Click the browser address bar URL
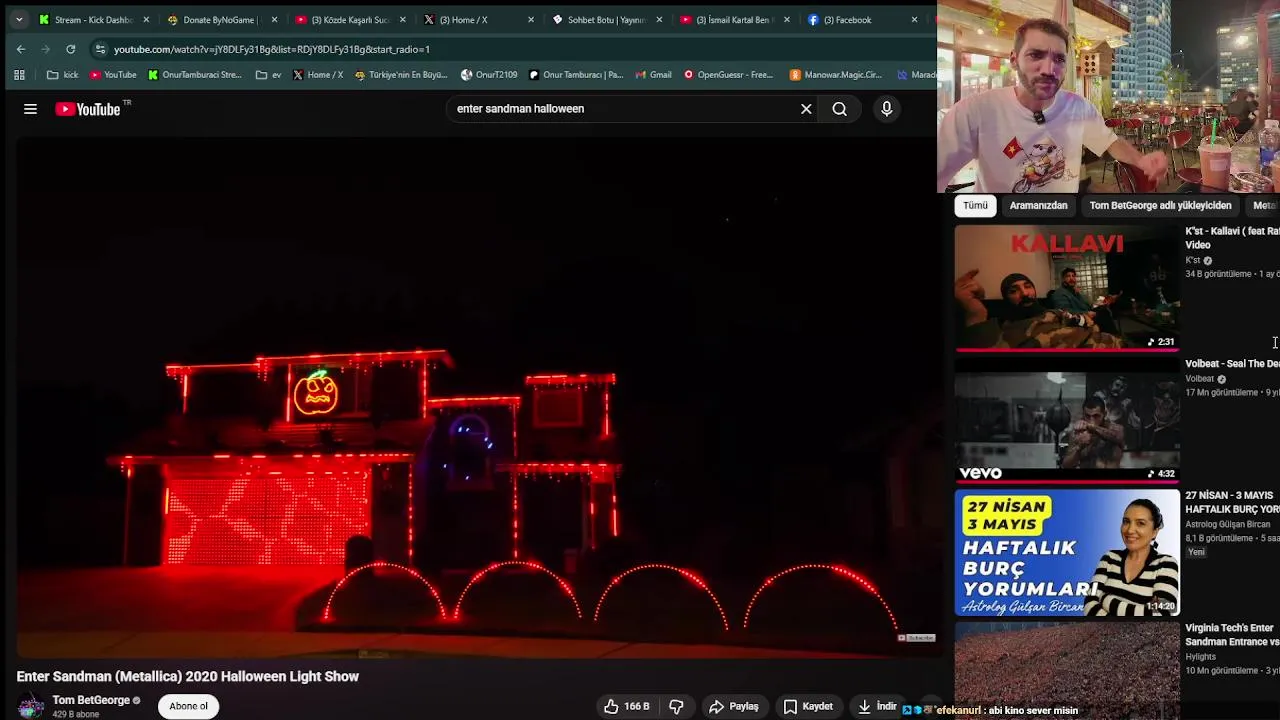Screen dimensions: 1280x720 (x=272, y=49)
